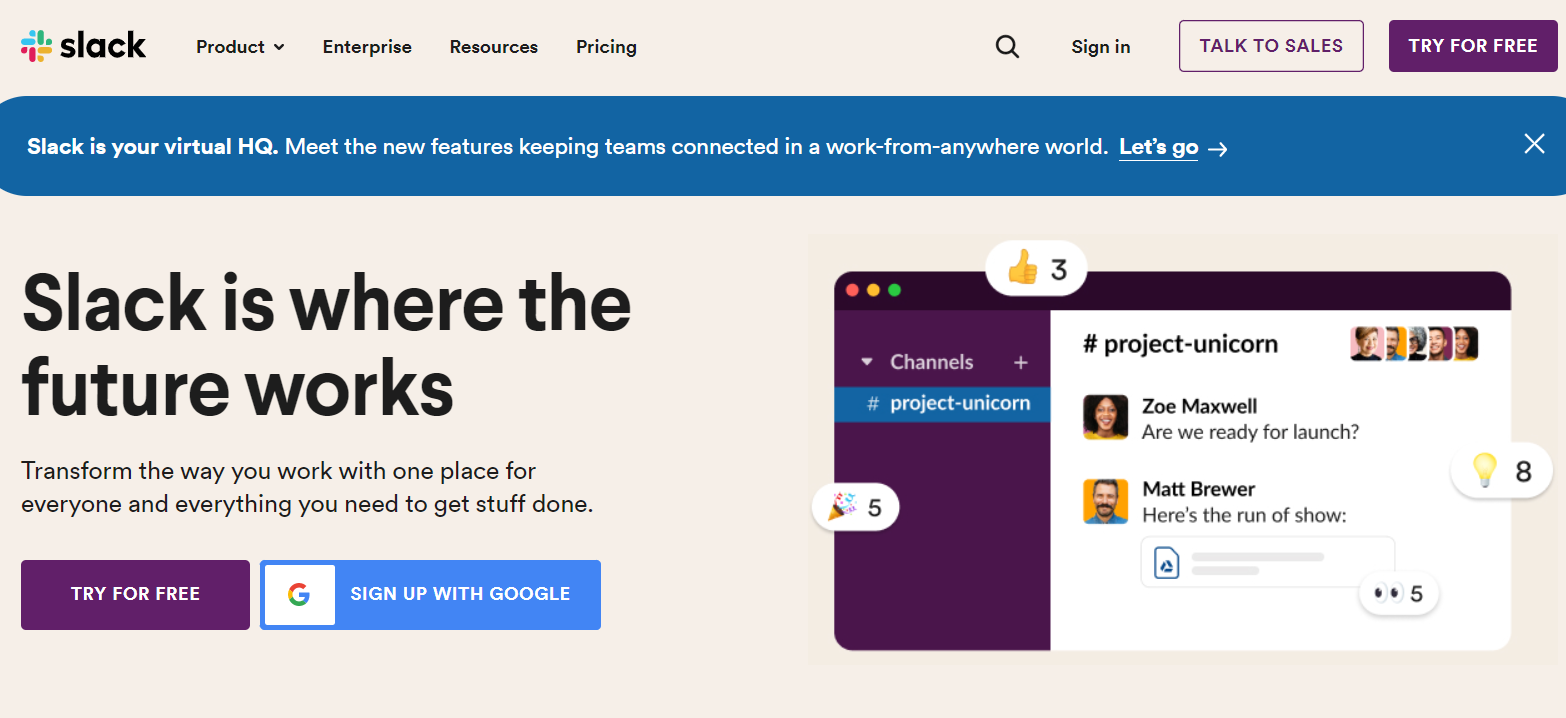Click the hero Try for Free button
The width and height of the screenshot is (1566, 718).
135,595
